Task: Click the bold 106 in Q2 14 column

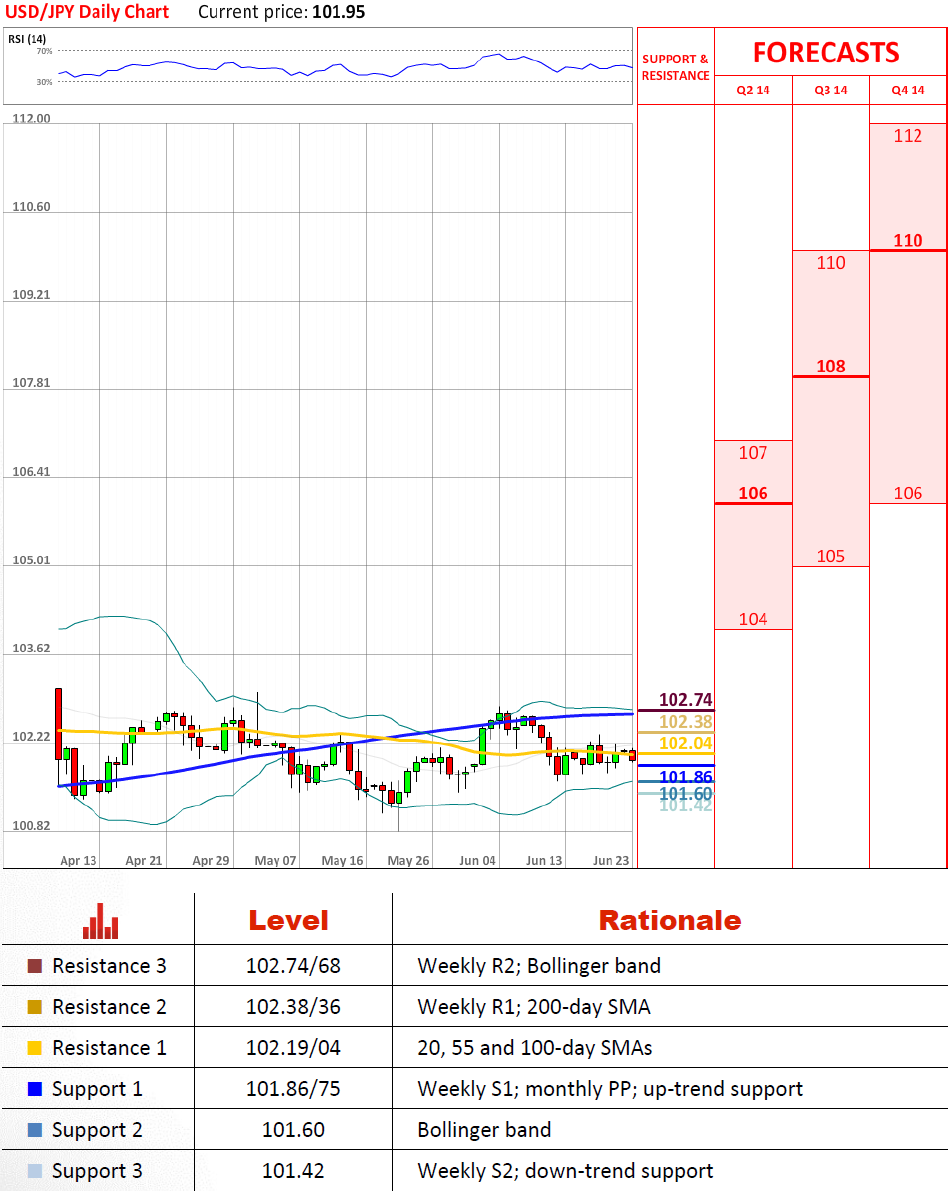Action: [x=753, y=493]
